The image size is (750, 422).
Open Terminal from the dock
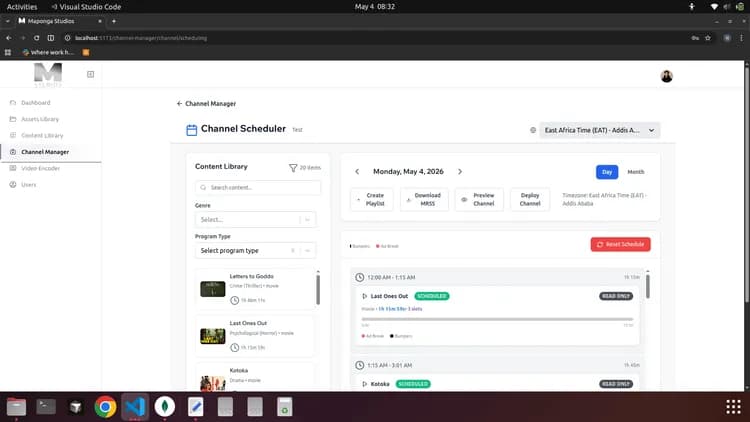(46, 407)
